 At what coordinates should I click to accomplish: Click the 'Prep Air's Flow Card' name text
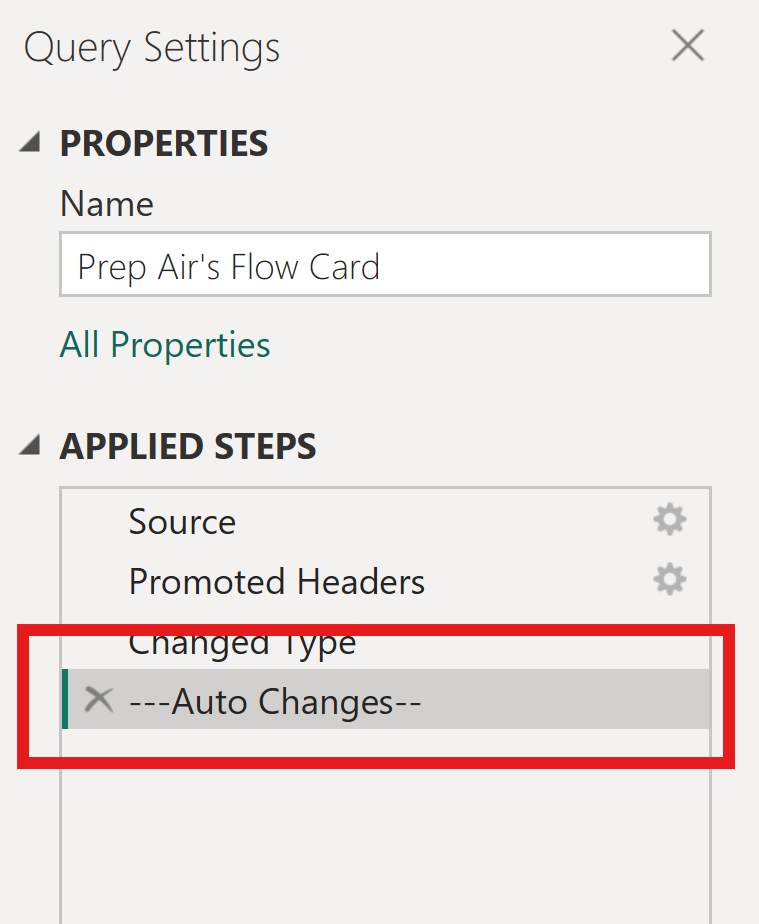pyautogui.click(x=229, y=267)
